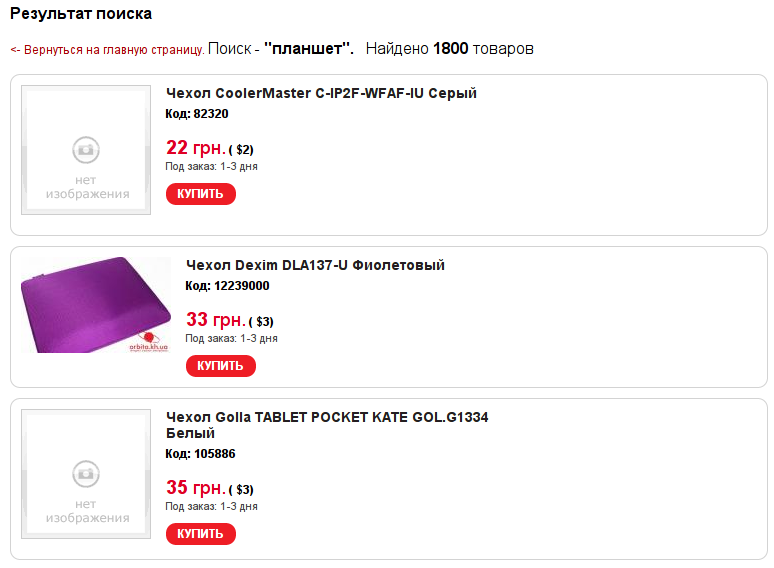Click camera icon in CoolerMaster image placeholder
The image size is (774, 568).
point(86,149)
